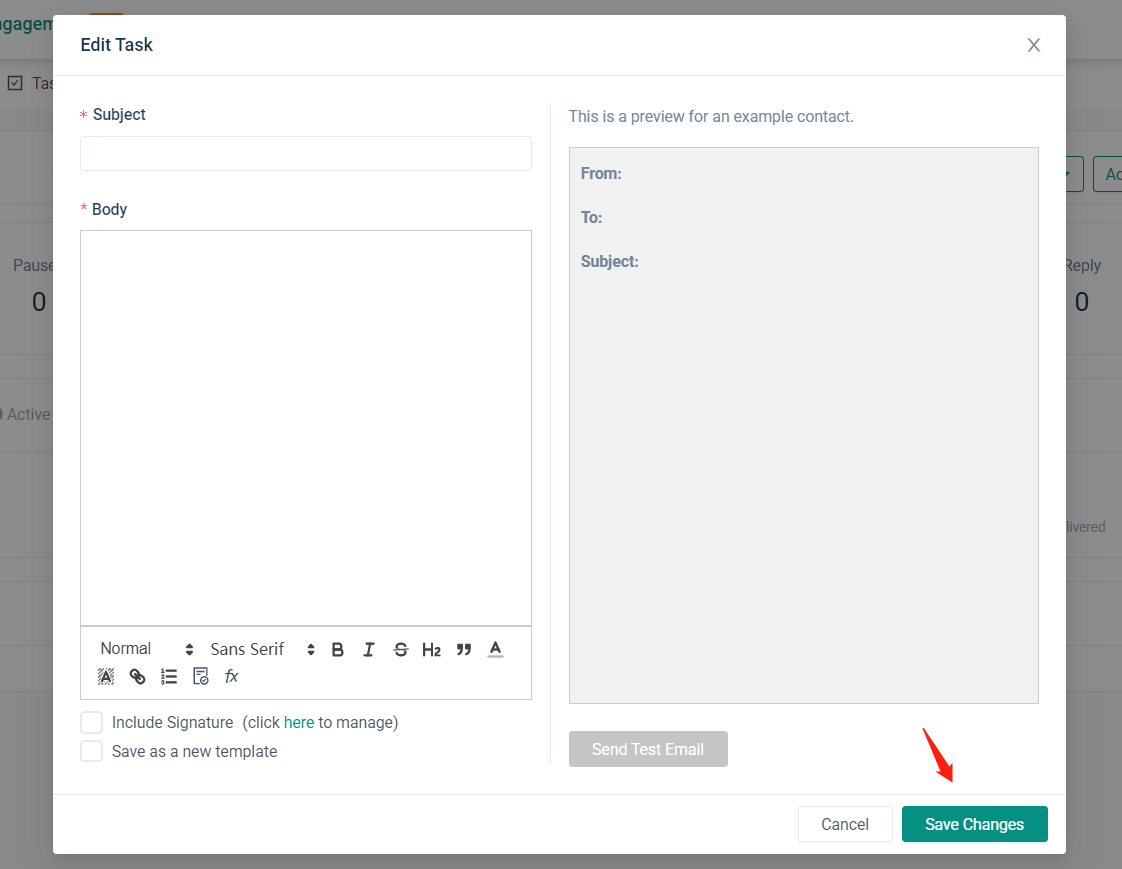
Task: Toggle bold formatting in the body editor
Action: (x=337, y=650)
